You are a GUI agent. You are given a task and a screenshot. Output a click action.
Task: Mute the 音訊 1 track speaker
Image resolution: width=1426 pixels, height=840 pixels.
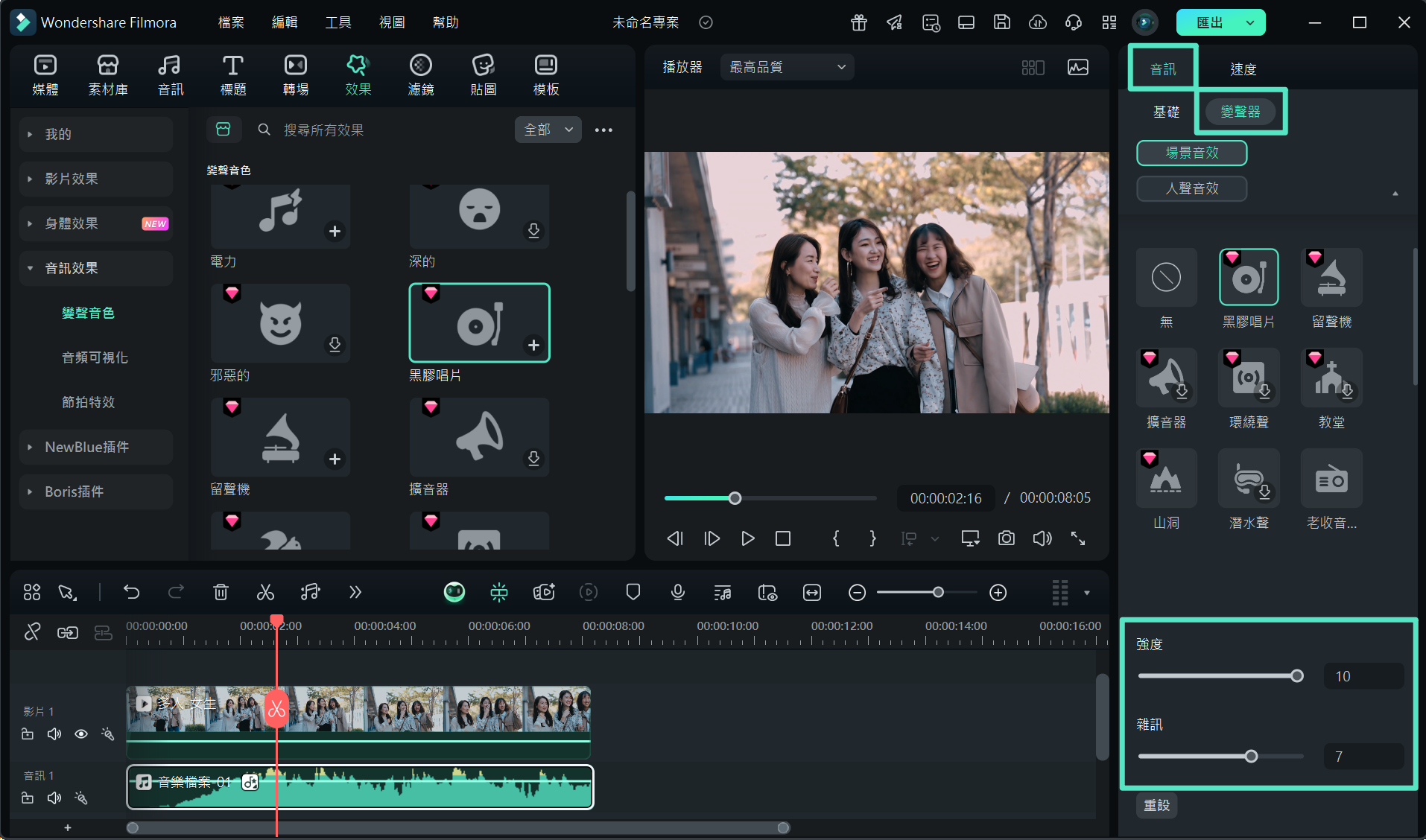click(54, 798)
